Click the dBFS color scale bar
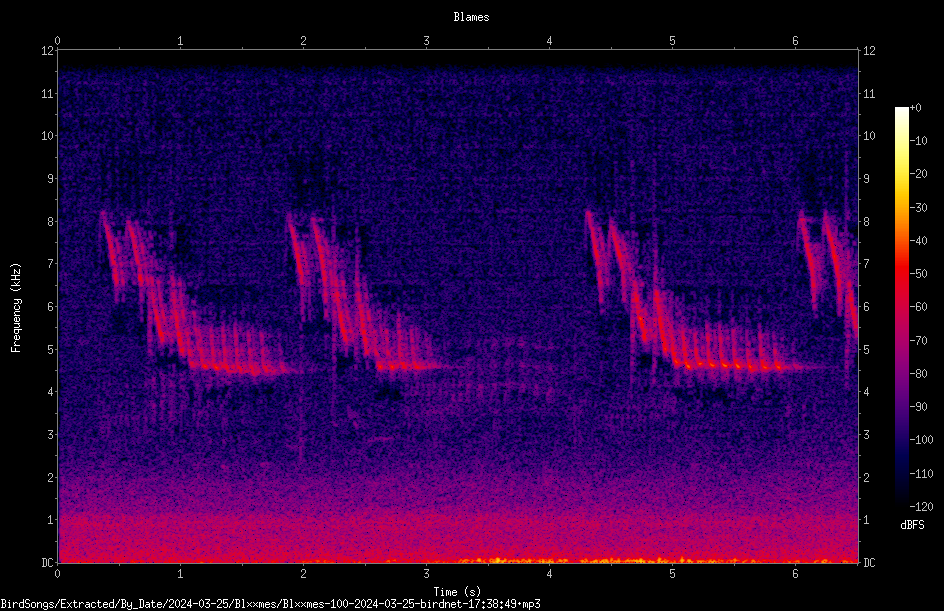 click(901, 306)
